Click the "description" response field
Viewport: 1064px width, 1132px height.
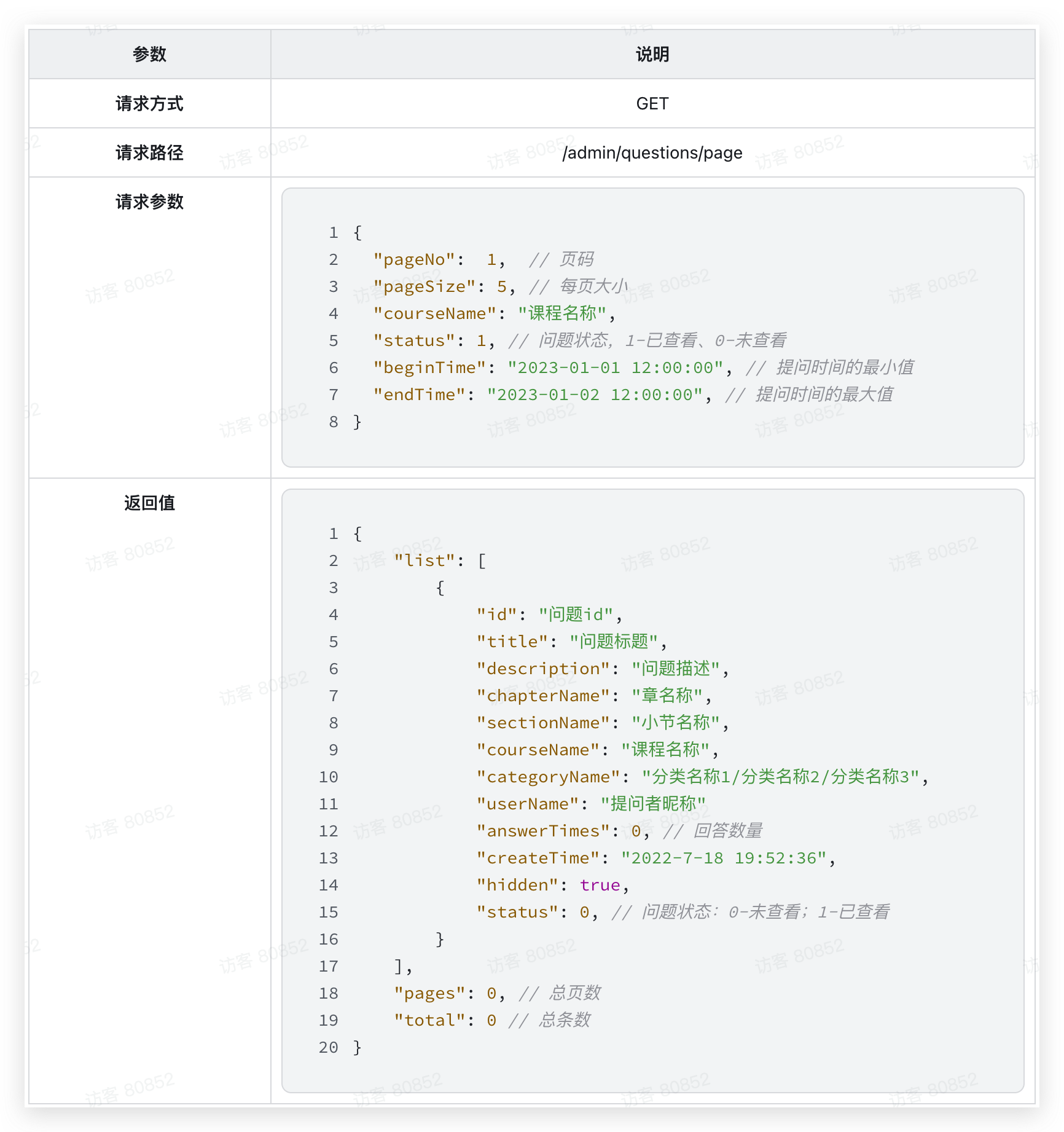[x=603, y=669]
